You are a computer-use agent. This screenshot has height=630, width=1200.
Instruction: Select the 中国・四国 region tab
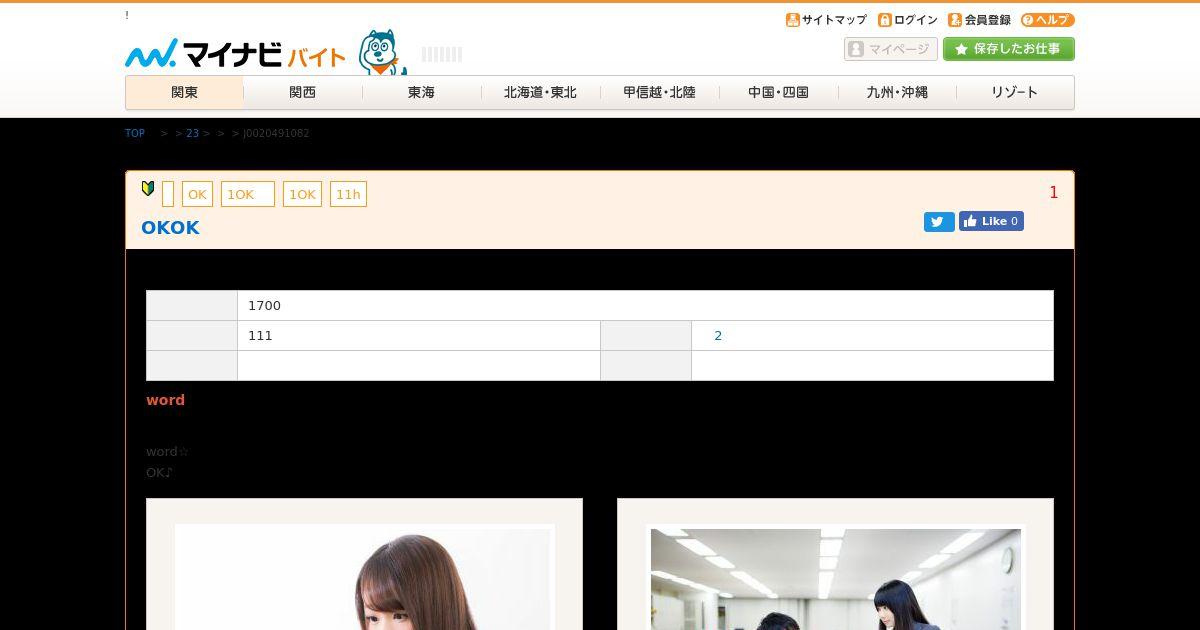[778, 92]
